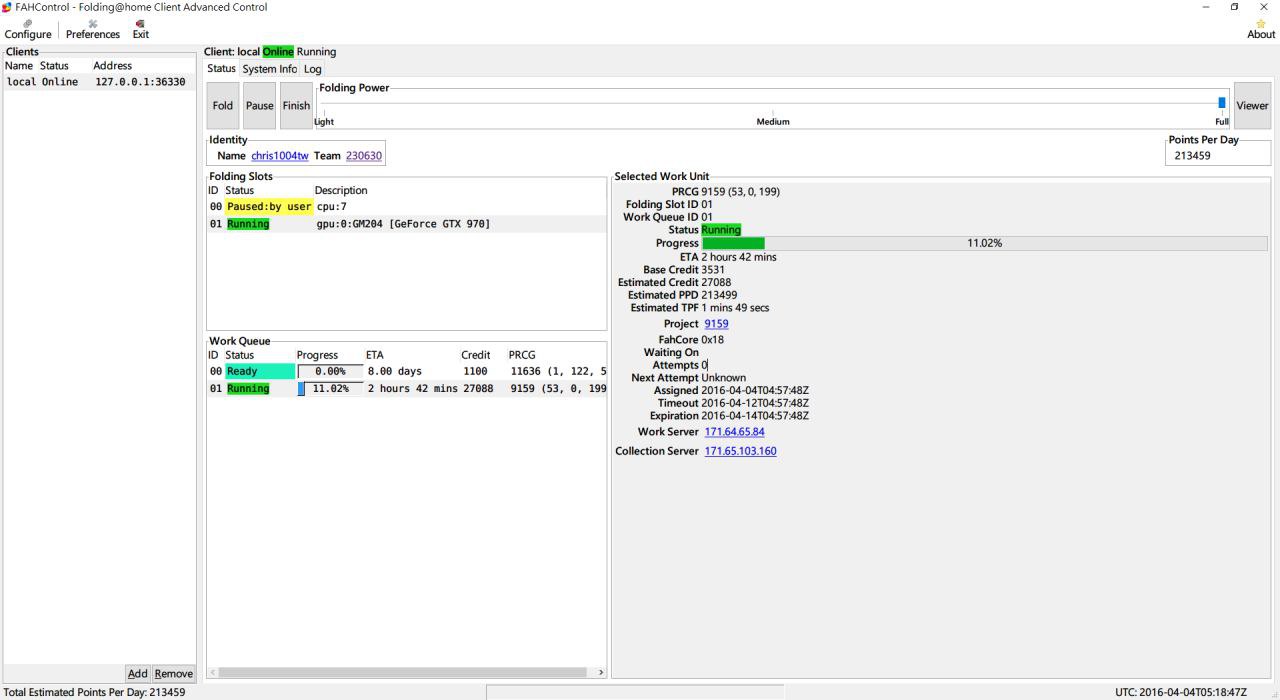
Task: Click the Folding Slots Description column header
Action: [x=341, y=190]
